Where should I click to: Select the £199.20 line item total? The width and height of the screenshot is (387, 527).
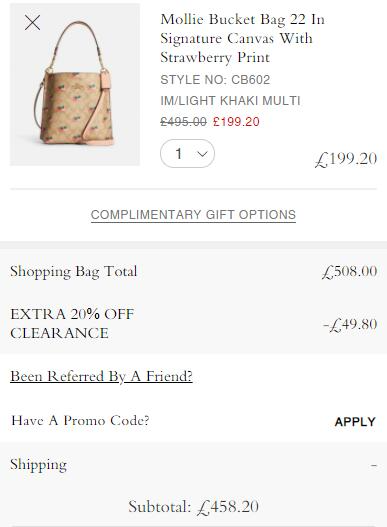pyautogui.click(x=346, y=159)
